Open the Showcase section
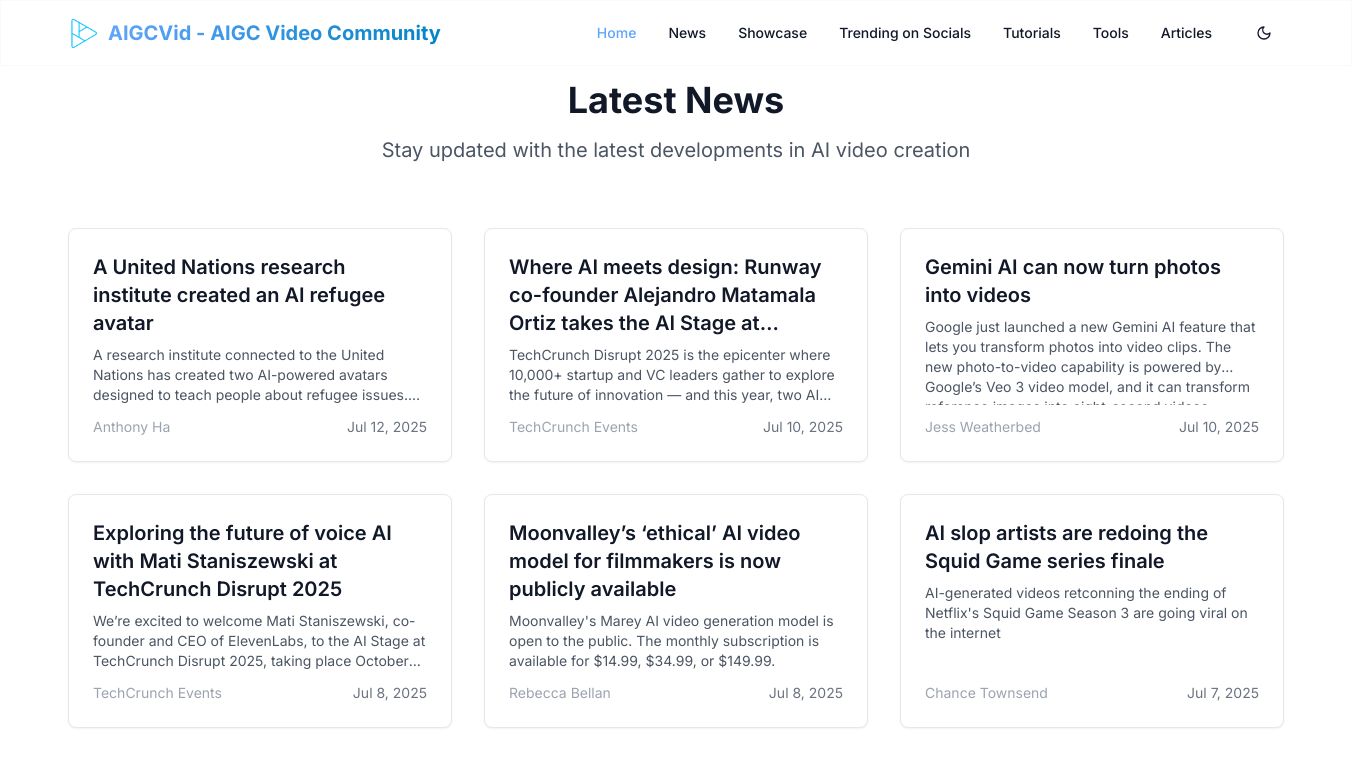1352x760 pixels. (772, 33)
